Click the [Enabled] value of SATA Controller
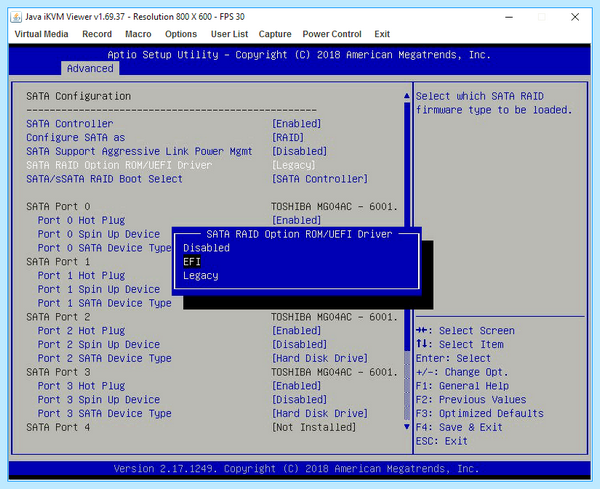The height and width of the screenshot is (489, 600). [296, 124]
